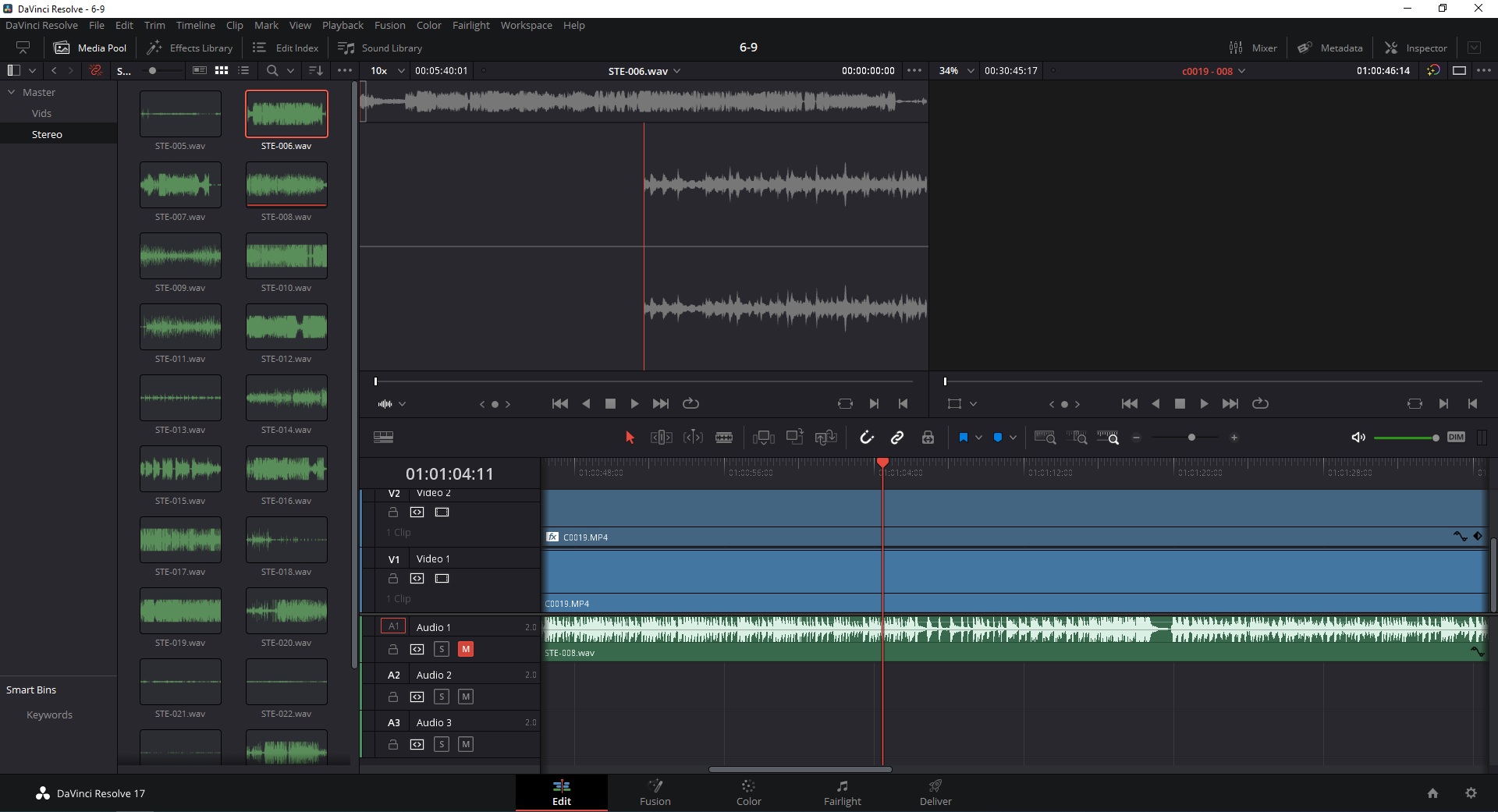Open the Effects Library panel
1498x812 pixels.
tap(190, 48)
